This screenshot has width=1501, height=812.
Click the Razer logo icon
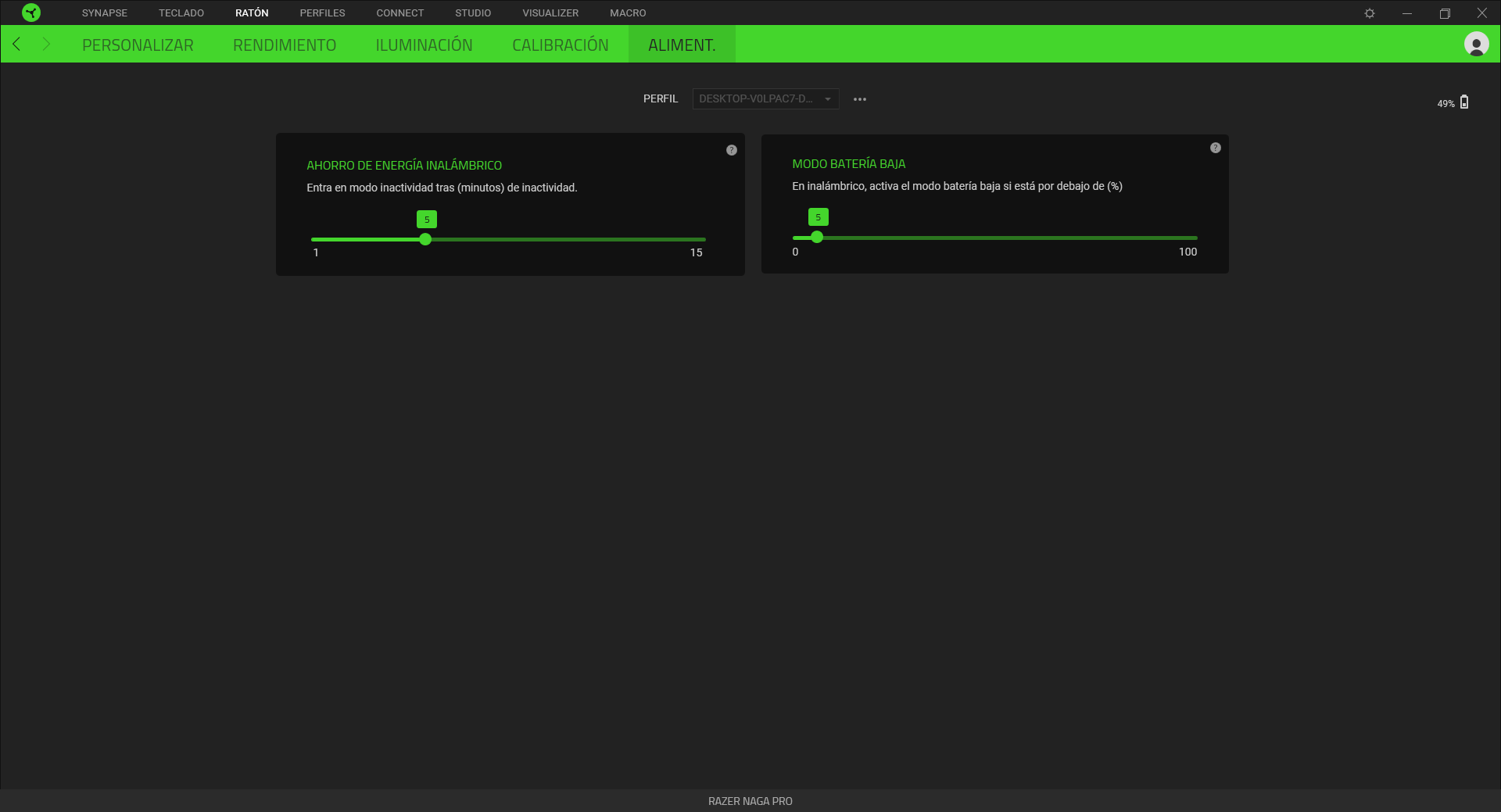point(31,13)
